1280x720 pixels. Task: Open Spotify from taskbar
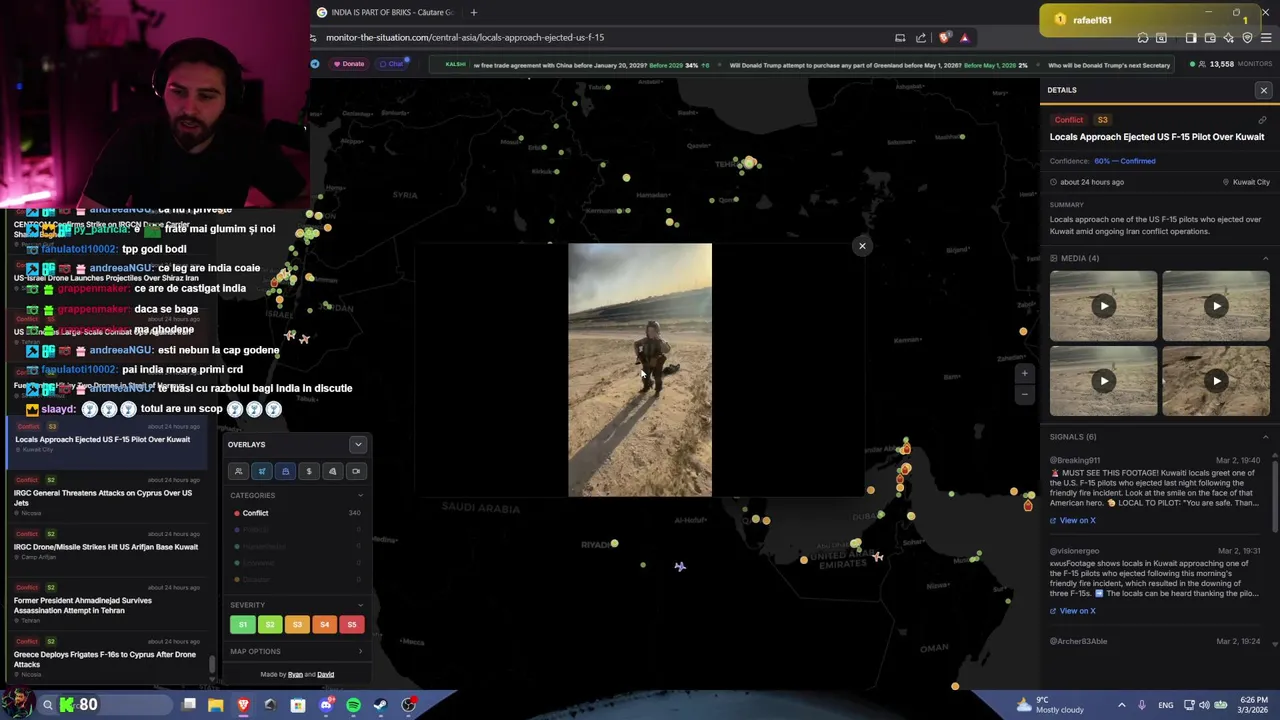353,705
